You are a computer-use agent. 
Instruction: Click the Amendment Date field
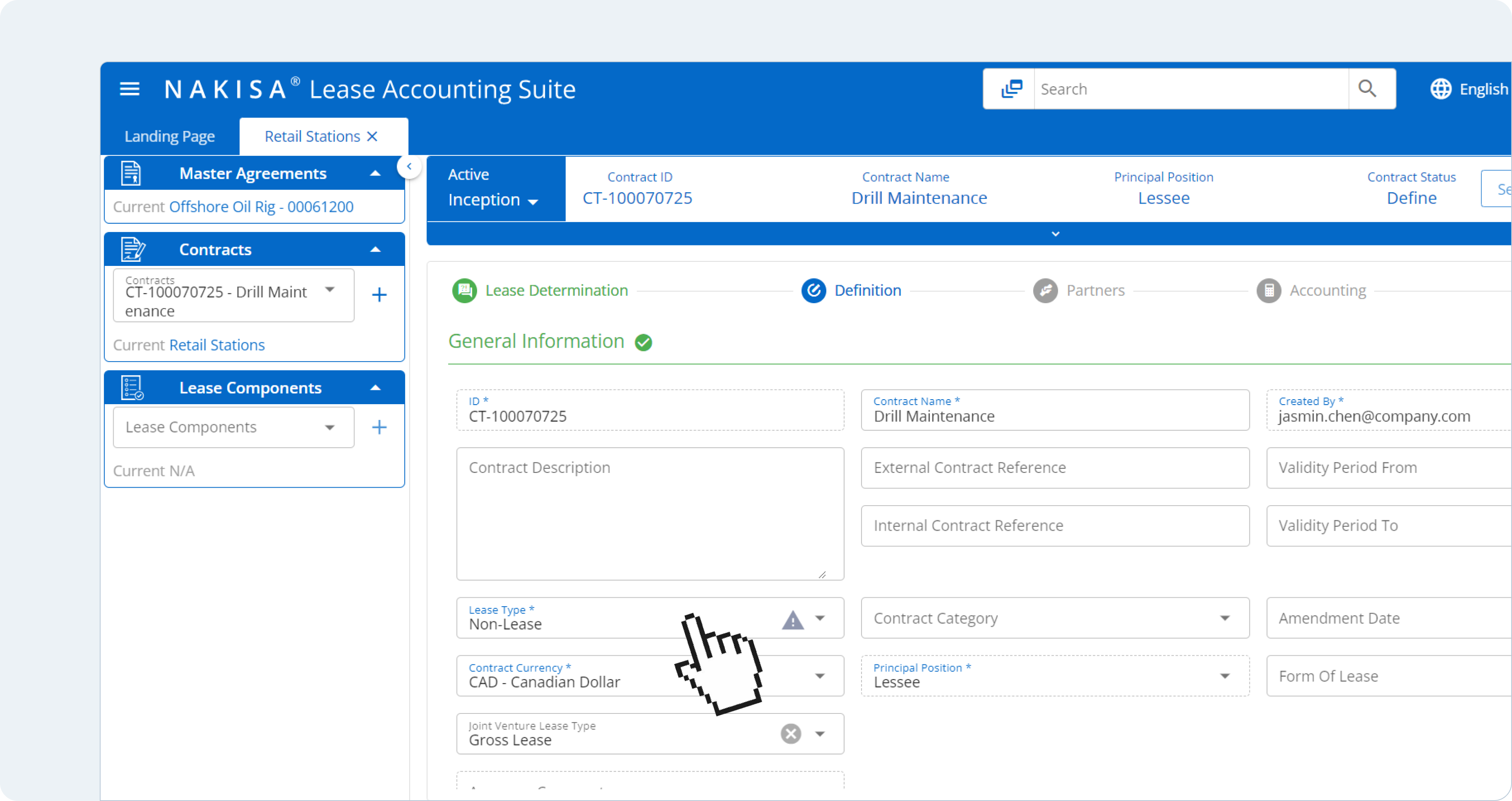(1389, 618)
